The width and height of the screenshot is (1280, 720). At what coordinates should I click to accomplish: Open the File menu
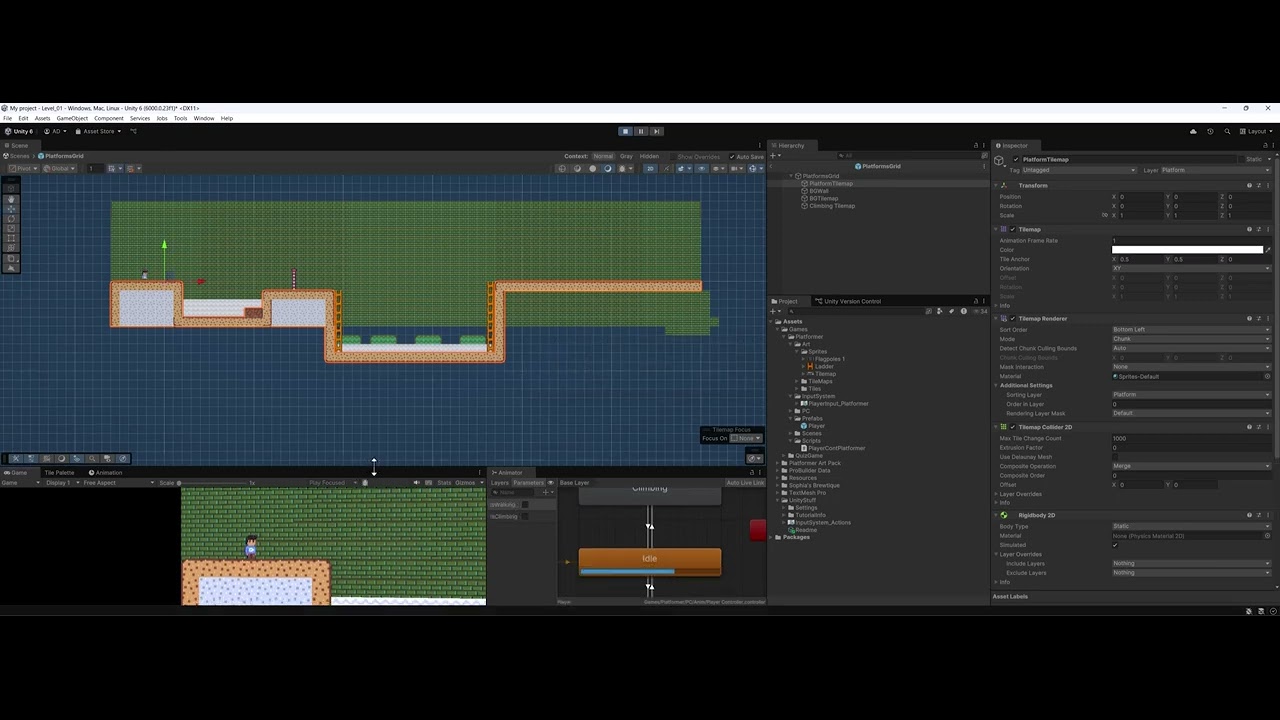pos(7,118)
